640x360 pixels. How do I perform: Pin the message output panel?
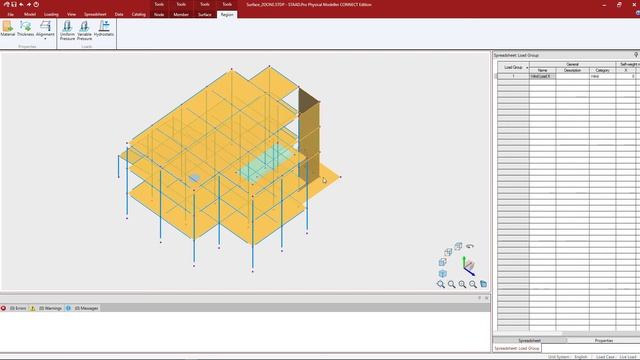(480, 298)
